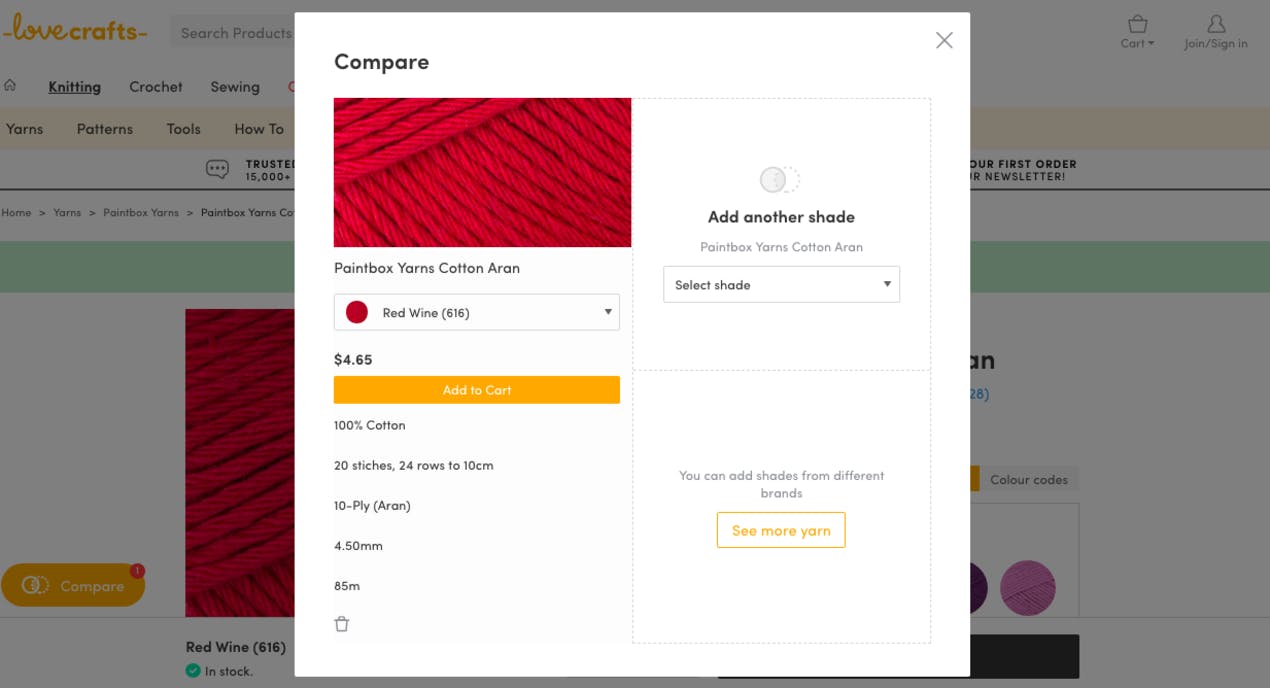Click the See more yarn button
Screen dimensions: 1270x688
point(781,530)
